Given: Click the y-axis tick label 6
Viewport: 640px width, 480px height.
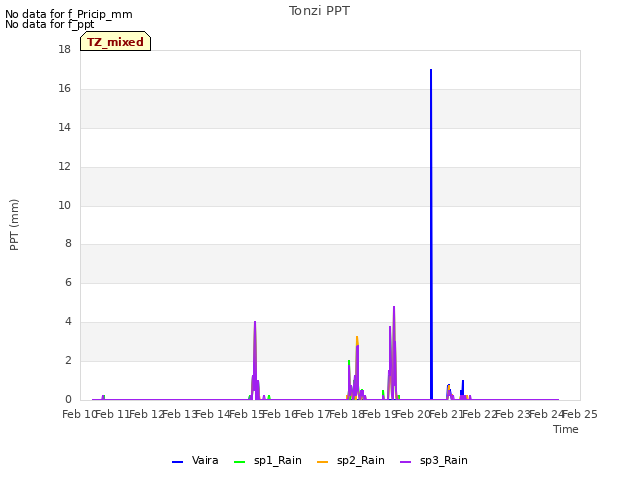Looking at the screenshot, I should [68, 282].
